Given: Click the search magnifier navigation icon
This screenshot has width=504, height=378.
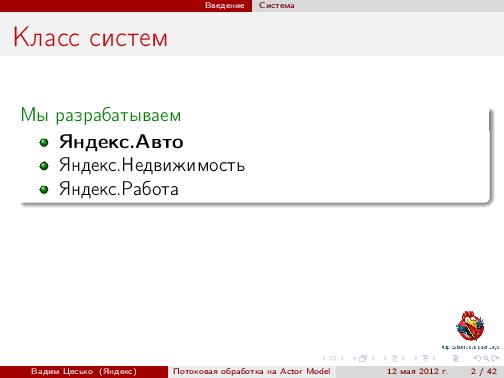Looking at the screenshot, I should click(486, 358).
